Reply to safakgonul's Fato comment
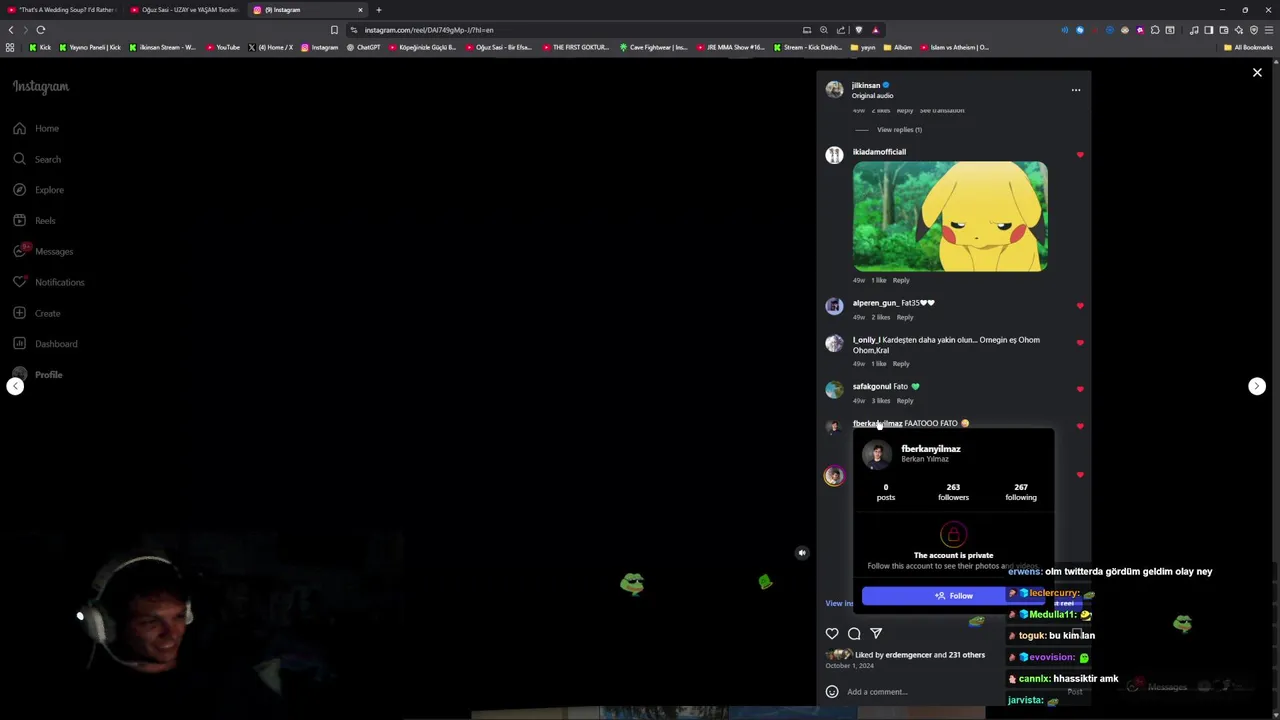This screenshot has height=720, width=1280. 905,401
